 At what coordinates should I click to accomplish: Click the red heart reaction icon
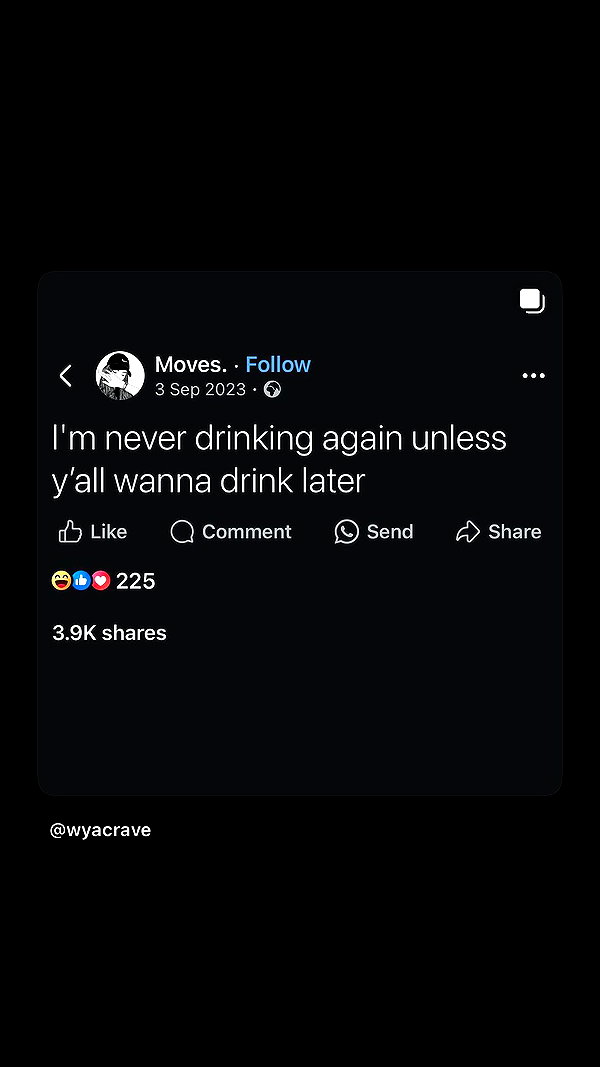[x=101, y=580]
